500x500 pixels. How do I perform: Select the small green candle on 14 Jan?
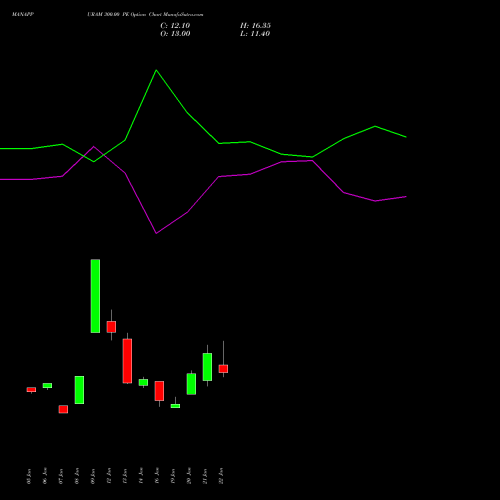(143, 382)
